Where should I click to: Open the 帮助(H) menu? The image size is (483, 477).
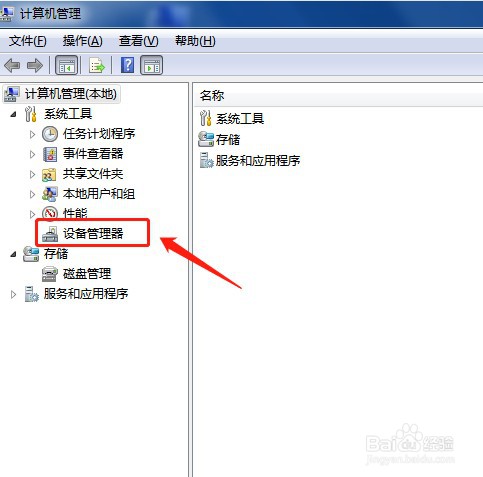(x=195, y=41)
